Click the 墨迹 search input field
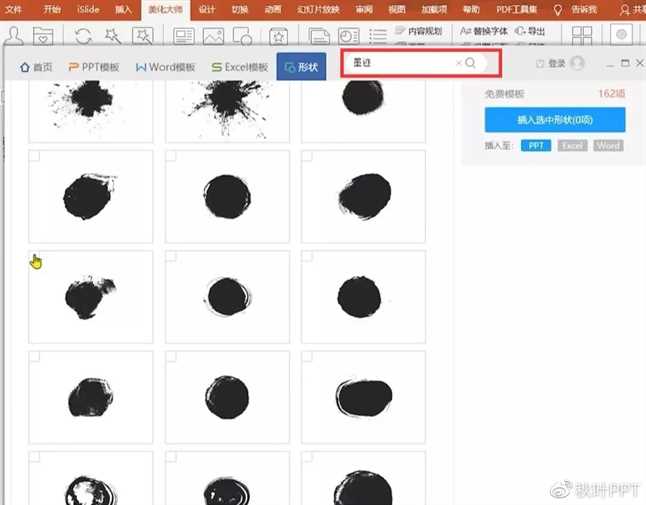 [x=400, y=63]
